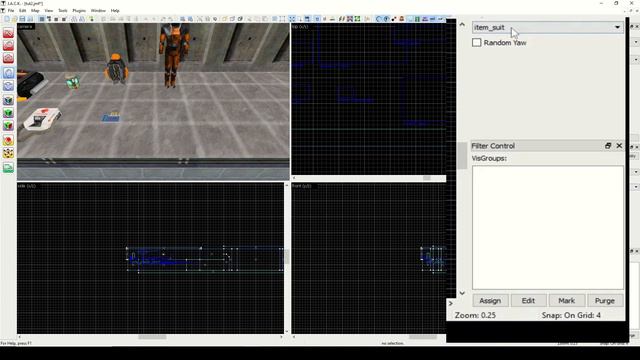
Task: Open the View menu
Action: pyautogui.click(x=49, y=11)
